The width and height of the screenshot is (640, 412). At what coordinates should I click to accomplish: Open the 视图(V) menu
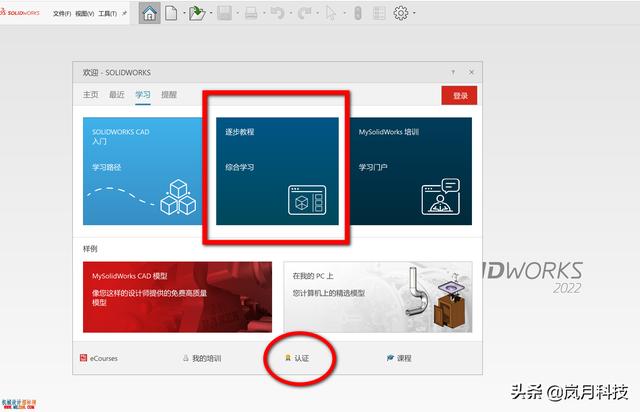(x=84, y=13)
